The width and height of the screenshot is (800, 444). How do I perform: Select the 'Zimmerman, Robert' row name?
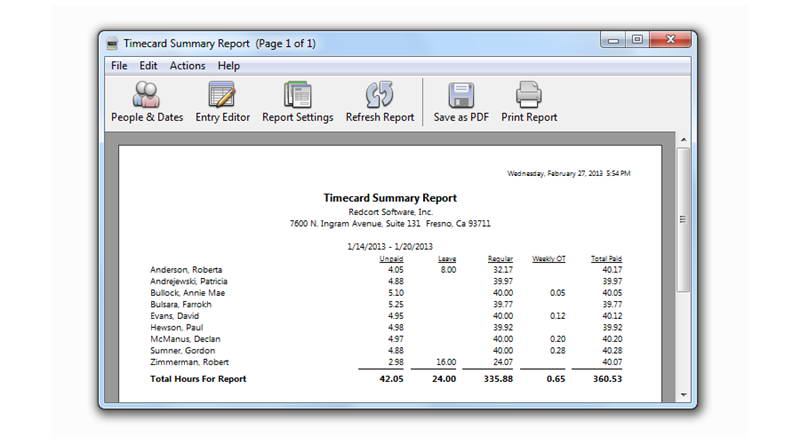pyautogui.click(x=189, y=362)
